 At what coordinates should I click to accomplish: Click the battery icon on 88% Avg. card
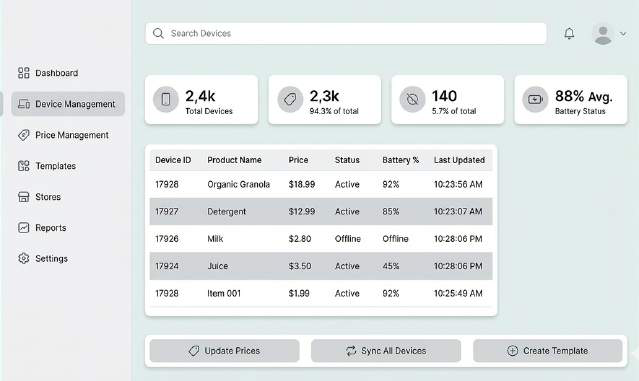[x=535, y=99]
